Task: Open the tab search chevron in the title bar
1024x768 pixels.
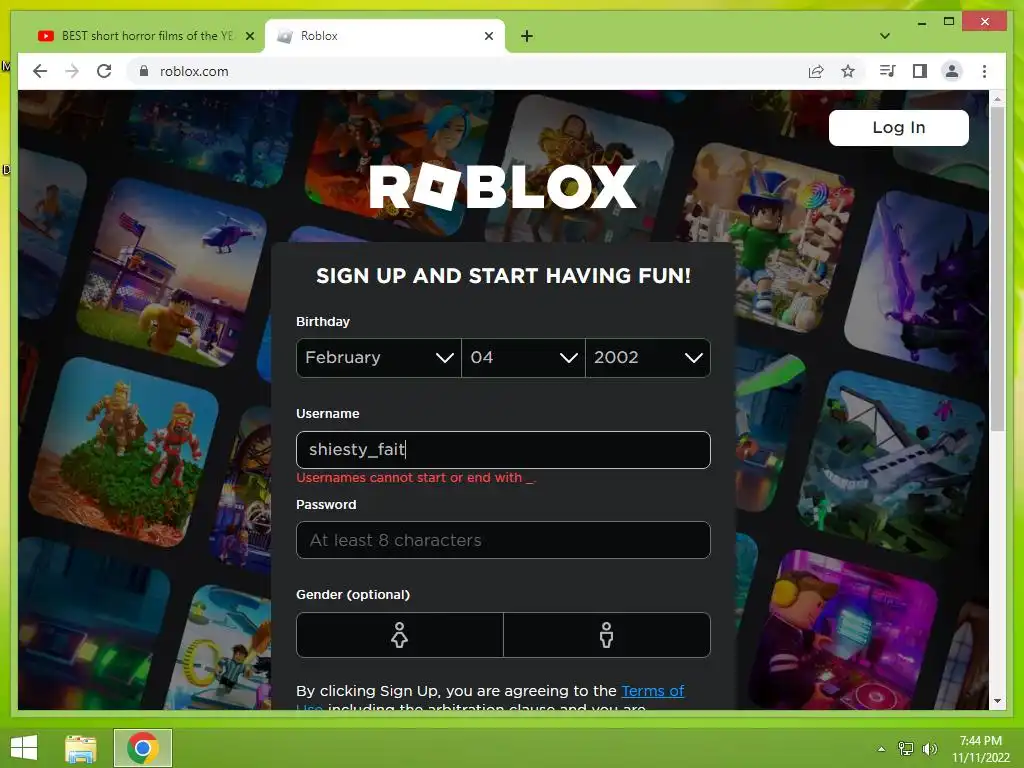Action: pyautogui.click(x=885, y=36)
